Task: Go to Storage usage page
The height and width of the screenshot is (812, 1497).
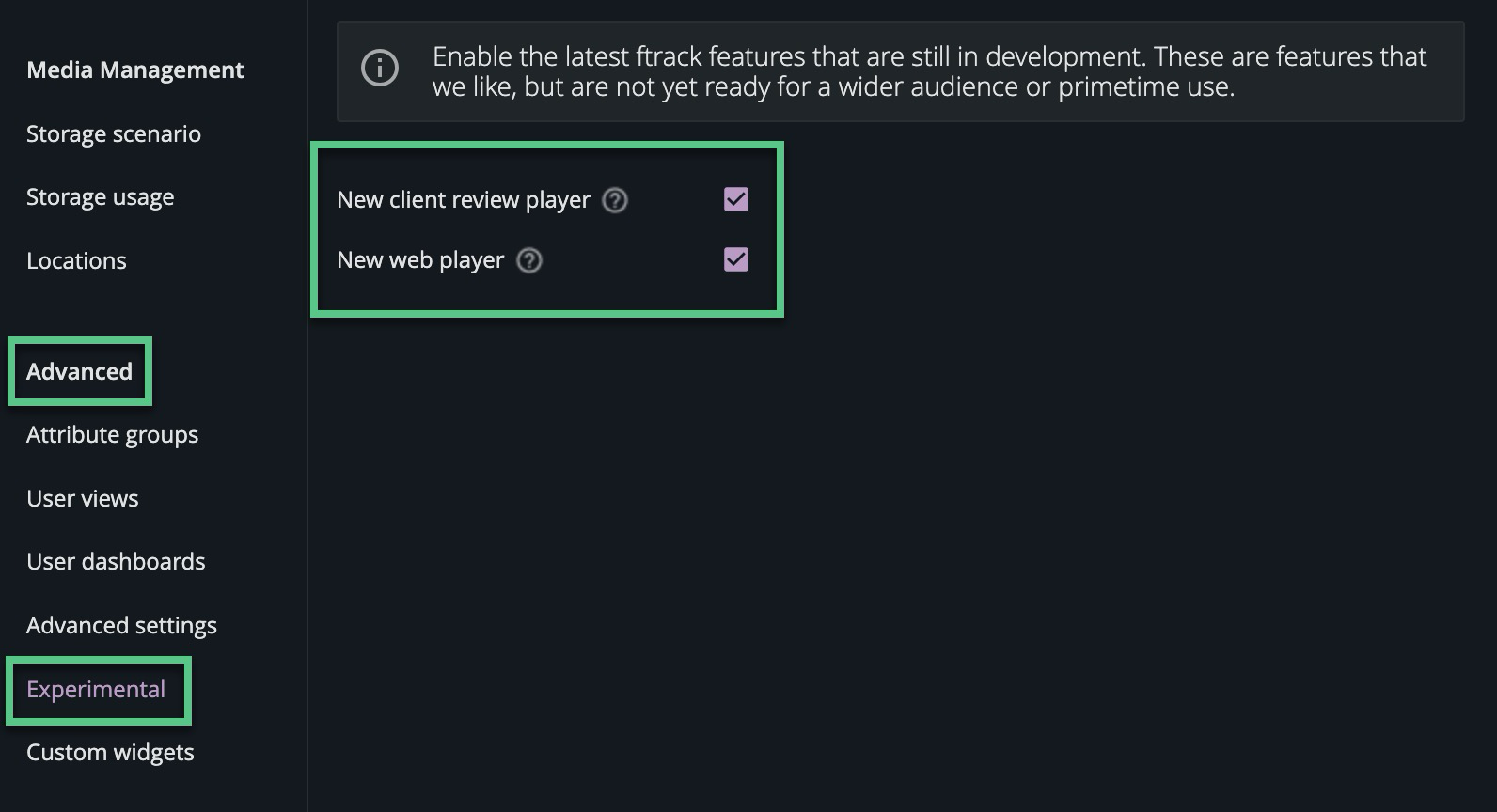Action: [101, 197]
